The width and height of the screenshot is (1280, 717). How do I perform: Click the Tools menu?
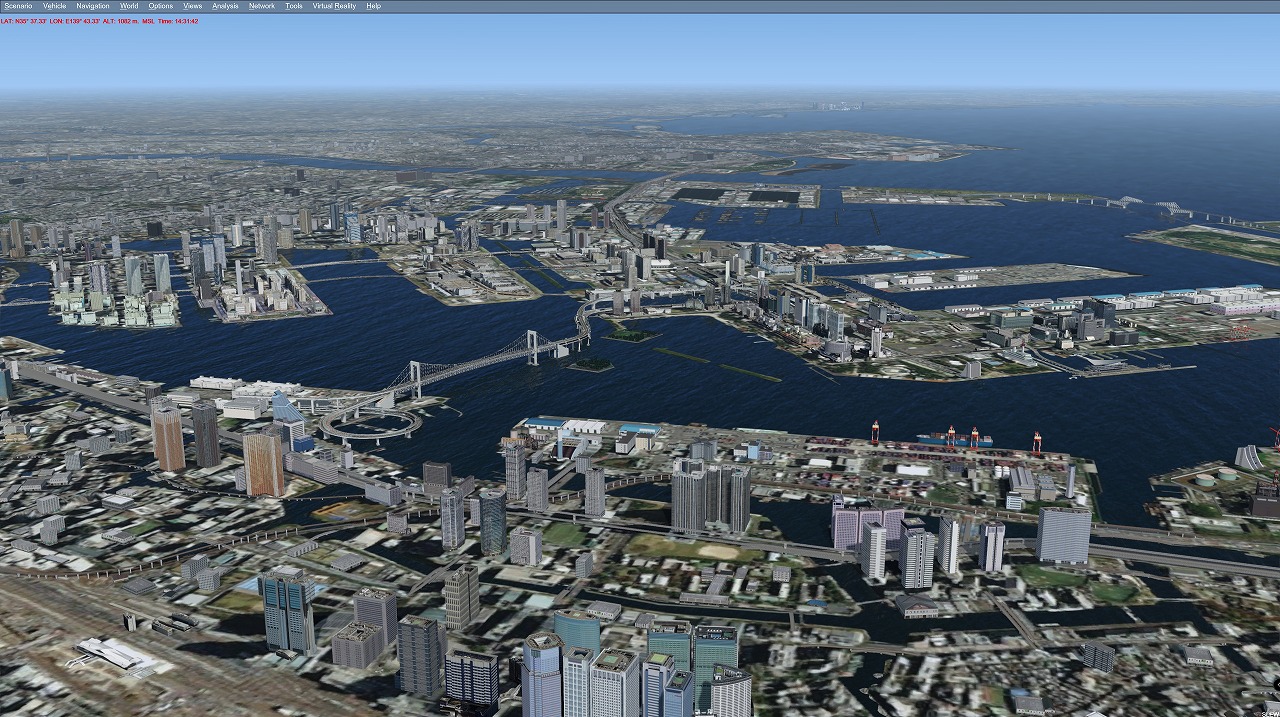coord(293,6)
